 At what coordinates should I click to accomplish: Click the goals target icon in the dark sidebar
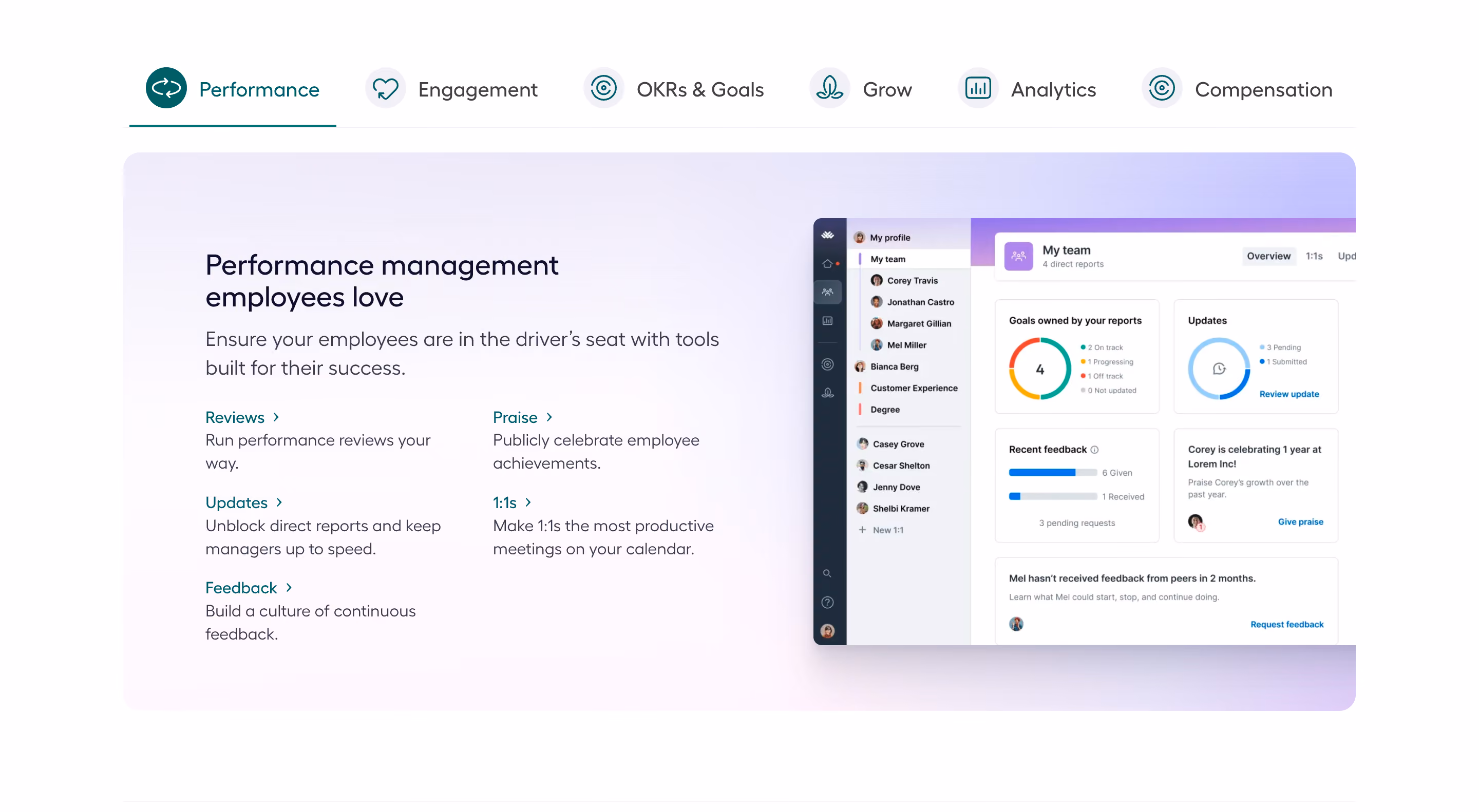coord(827,364)
